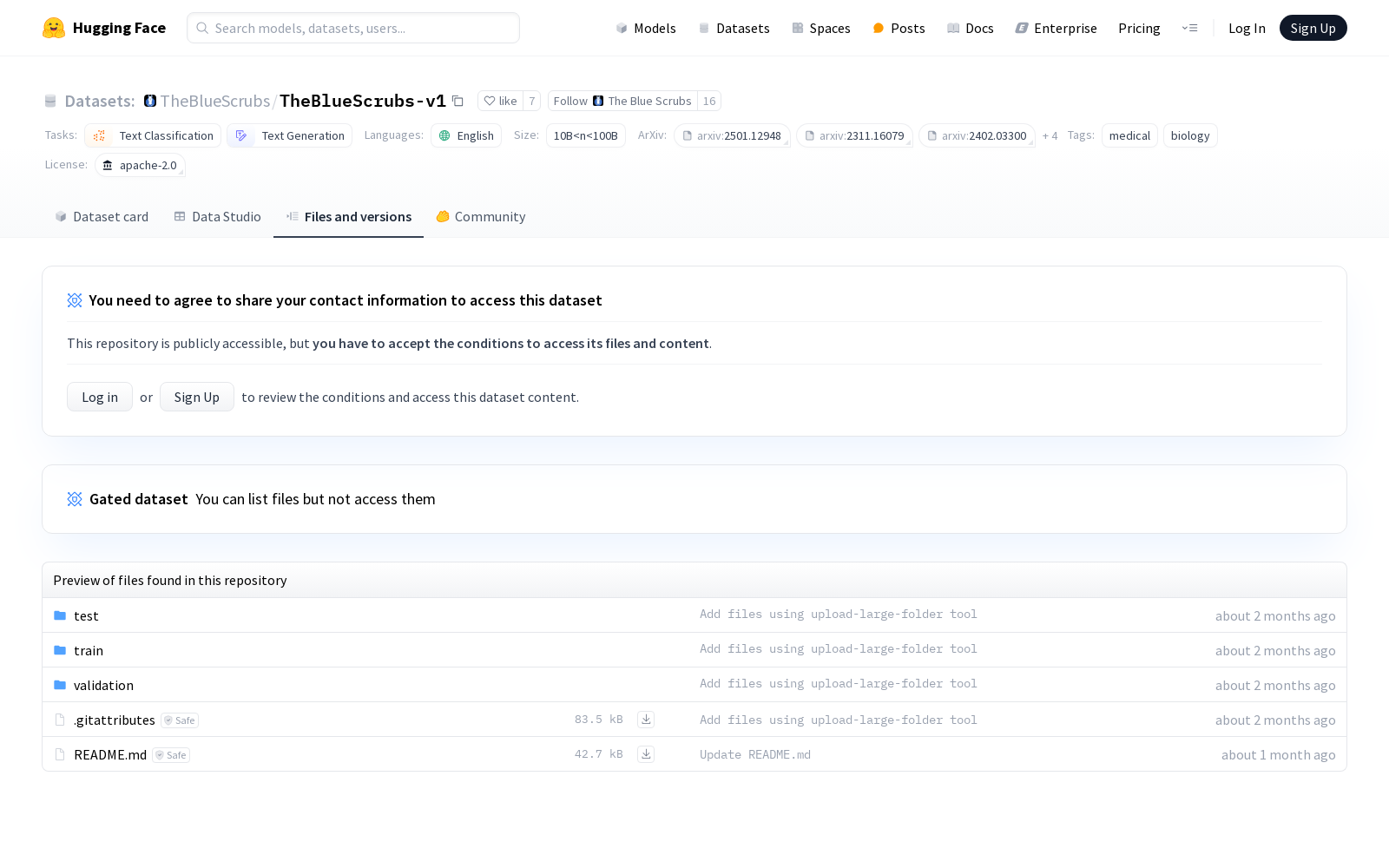Open the Models page
Viewport: 1389px width, 868px height.
point(646,28)
